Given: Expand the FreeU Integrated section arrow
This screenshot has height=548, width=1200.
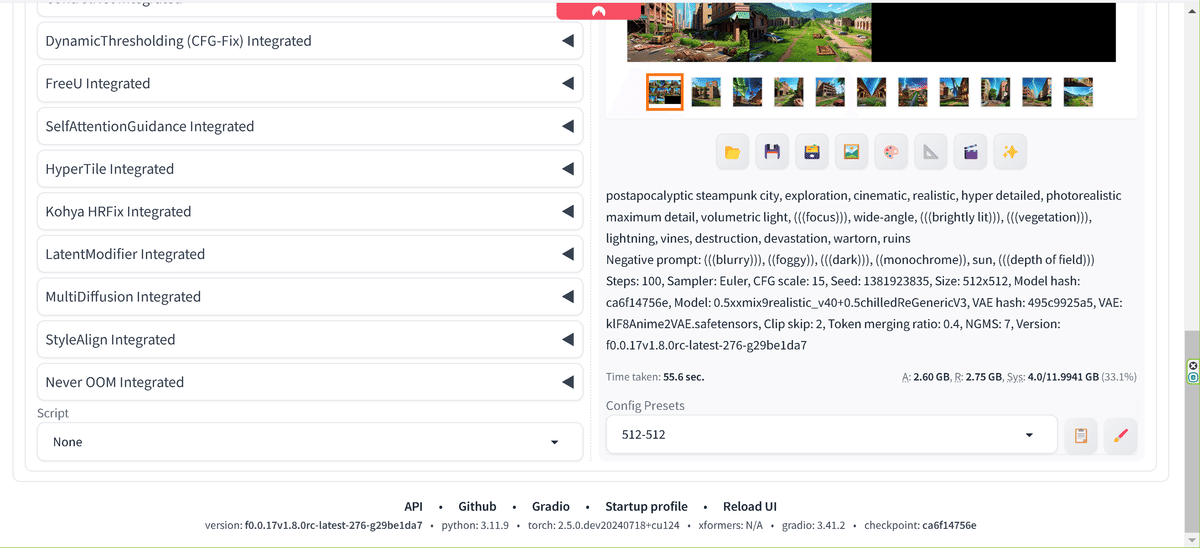Looking at the screenshot, I should click(x=567, y=84).
